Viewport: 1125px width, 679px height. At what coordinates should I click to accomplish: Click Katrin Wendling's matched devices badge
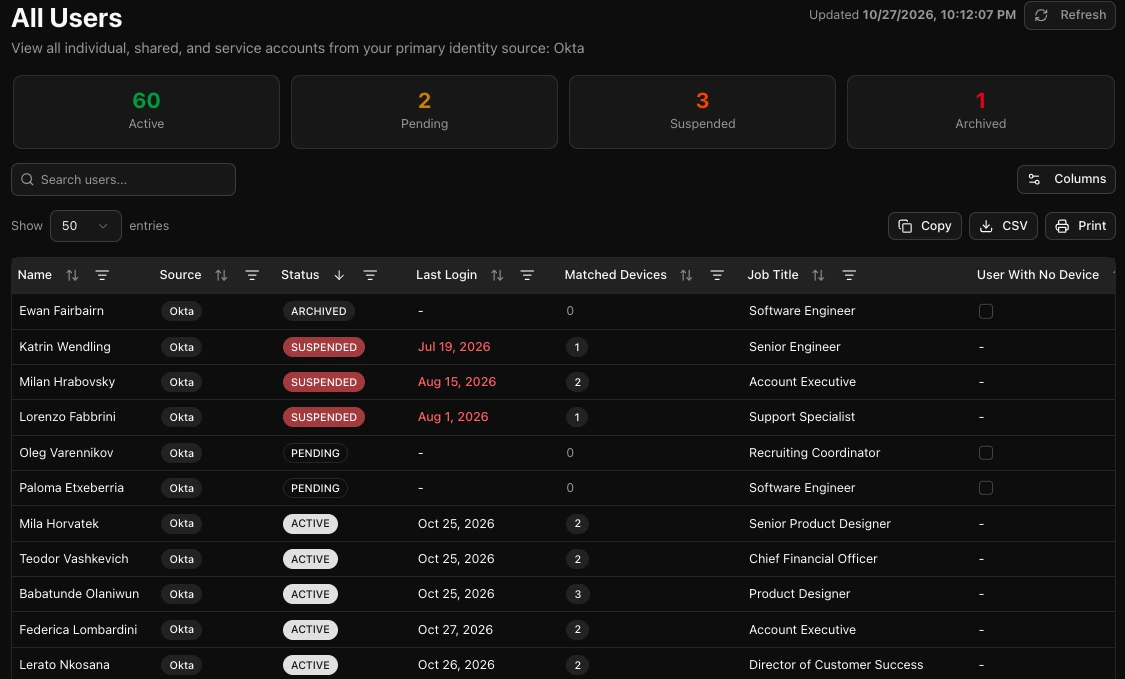(x=577, y=347)
